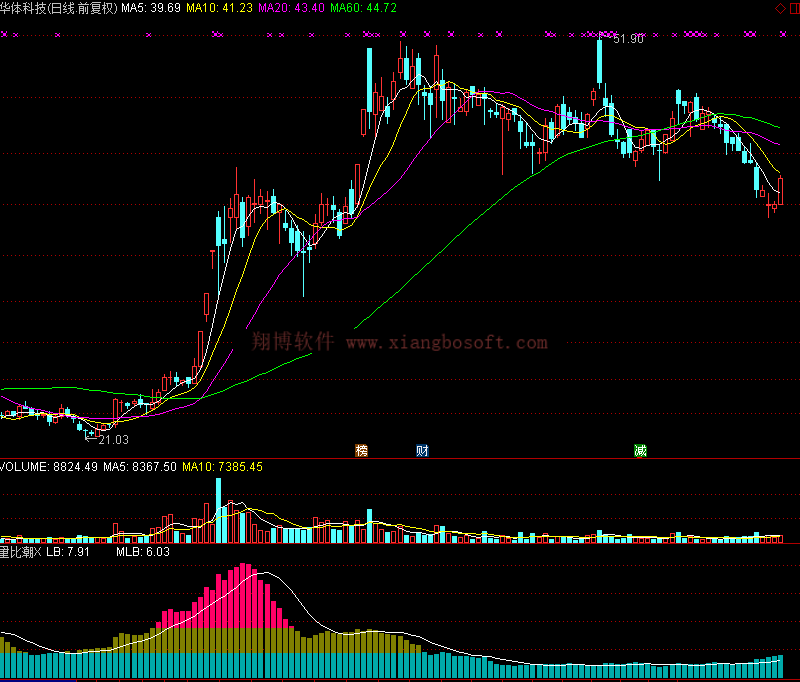Click the LB: 7.91 value

[68, 552]
